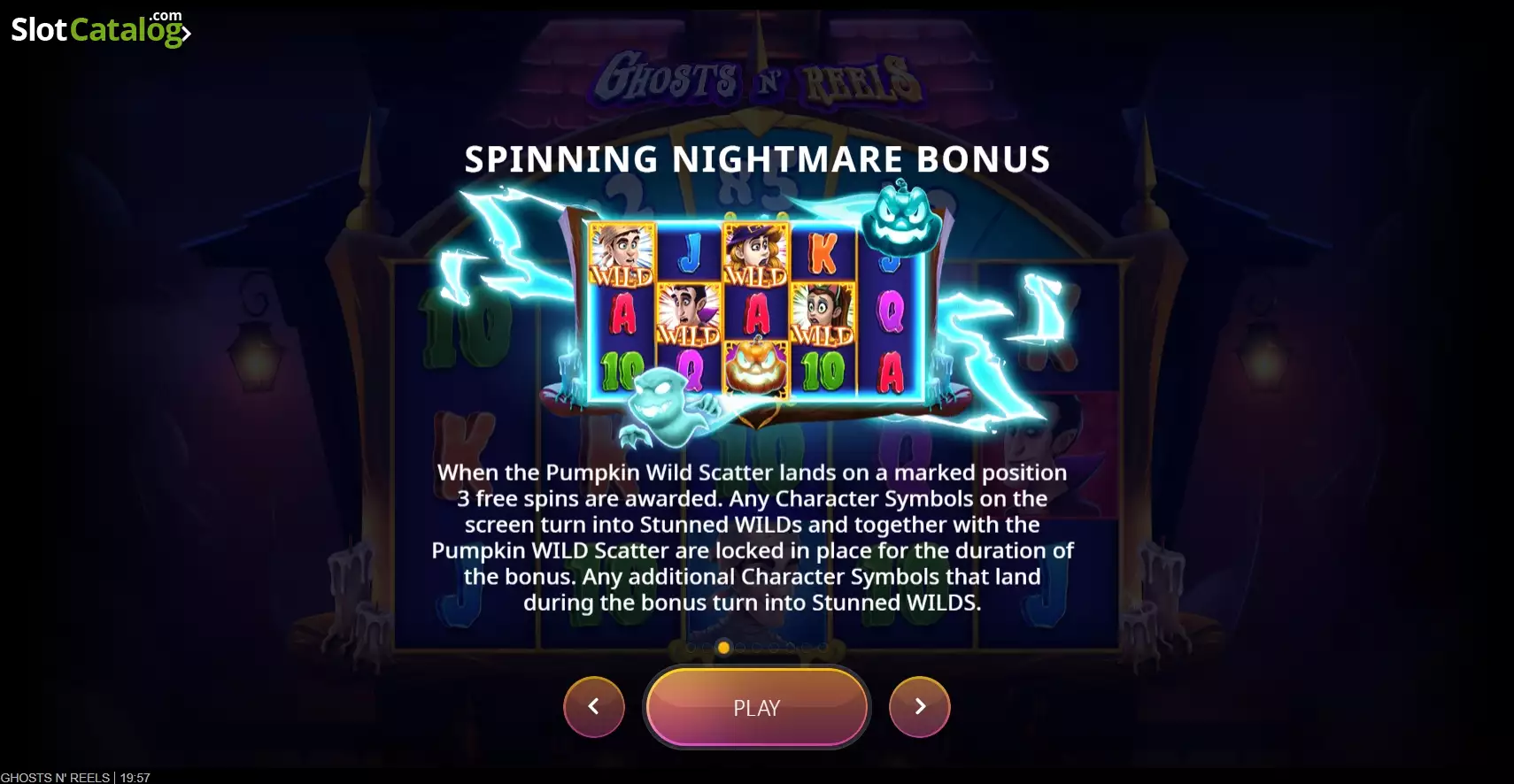Jump to the last slide pagination dot
Screen dimensions: 1514x784
[x=823, y=647]
